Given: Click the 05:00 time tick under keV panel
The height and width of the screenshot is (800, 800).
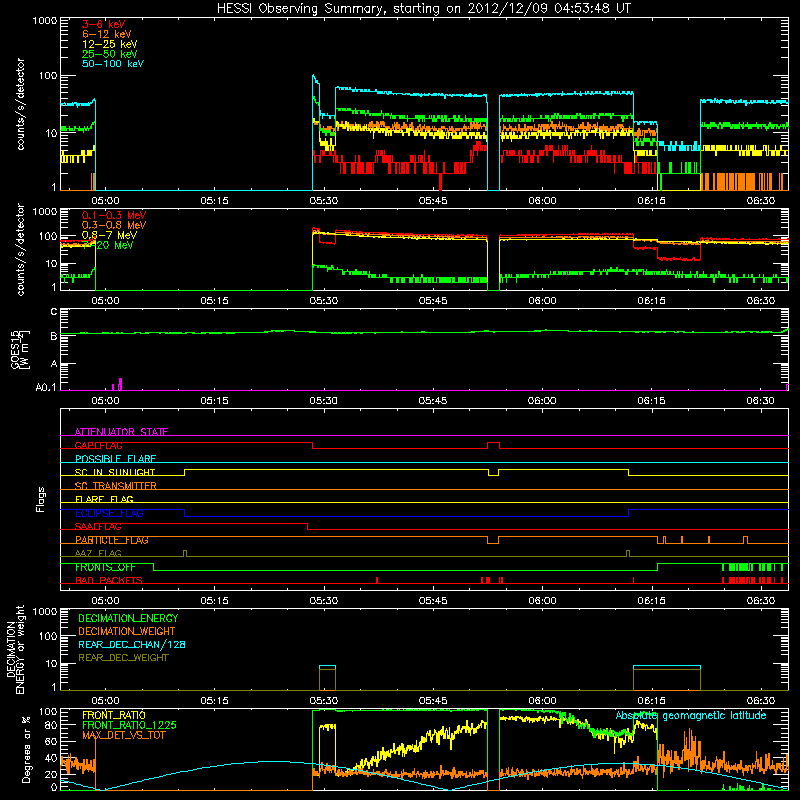Looking at the screenshot, I should [x=105, y=201].
